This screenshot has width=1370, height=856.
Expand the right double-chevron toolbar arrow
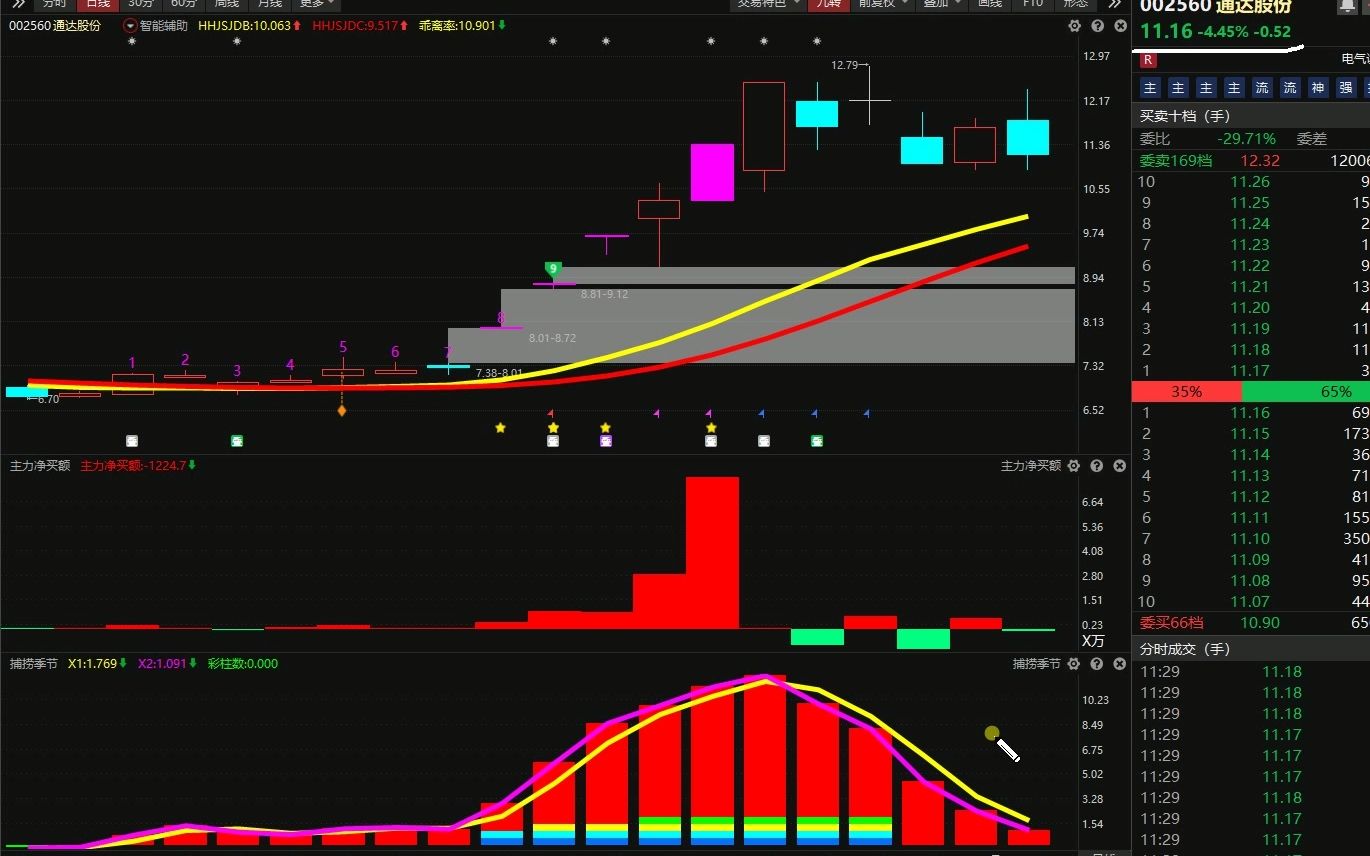coord(1115,4)
